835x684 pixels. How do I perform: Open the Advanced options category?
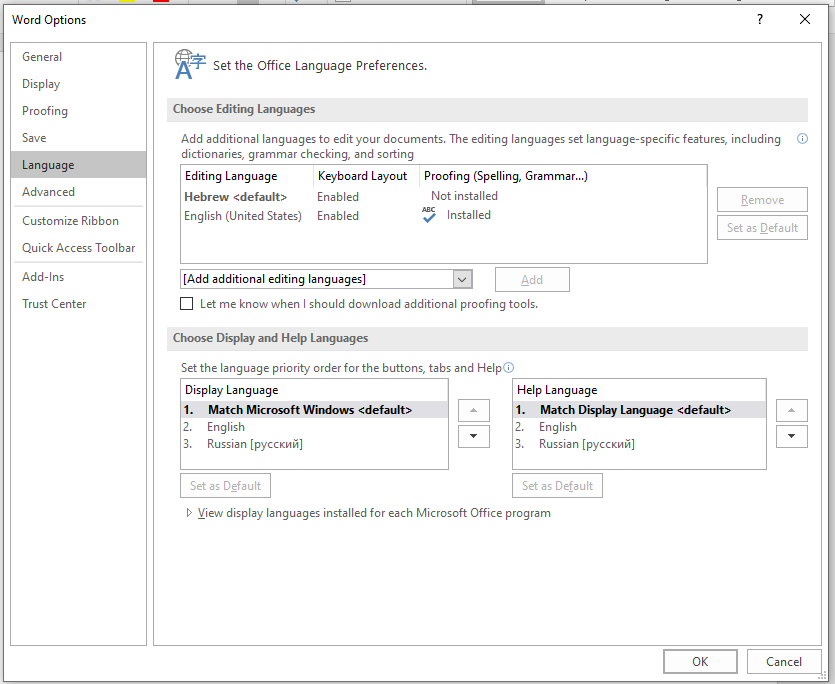tap(48, 192)
